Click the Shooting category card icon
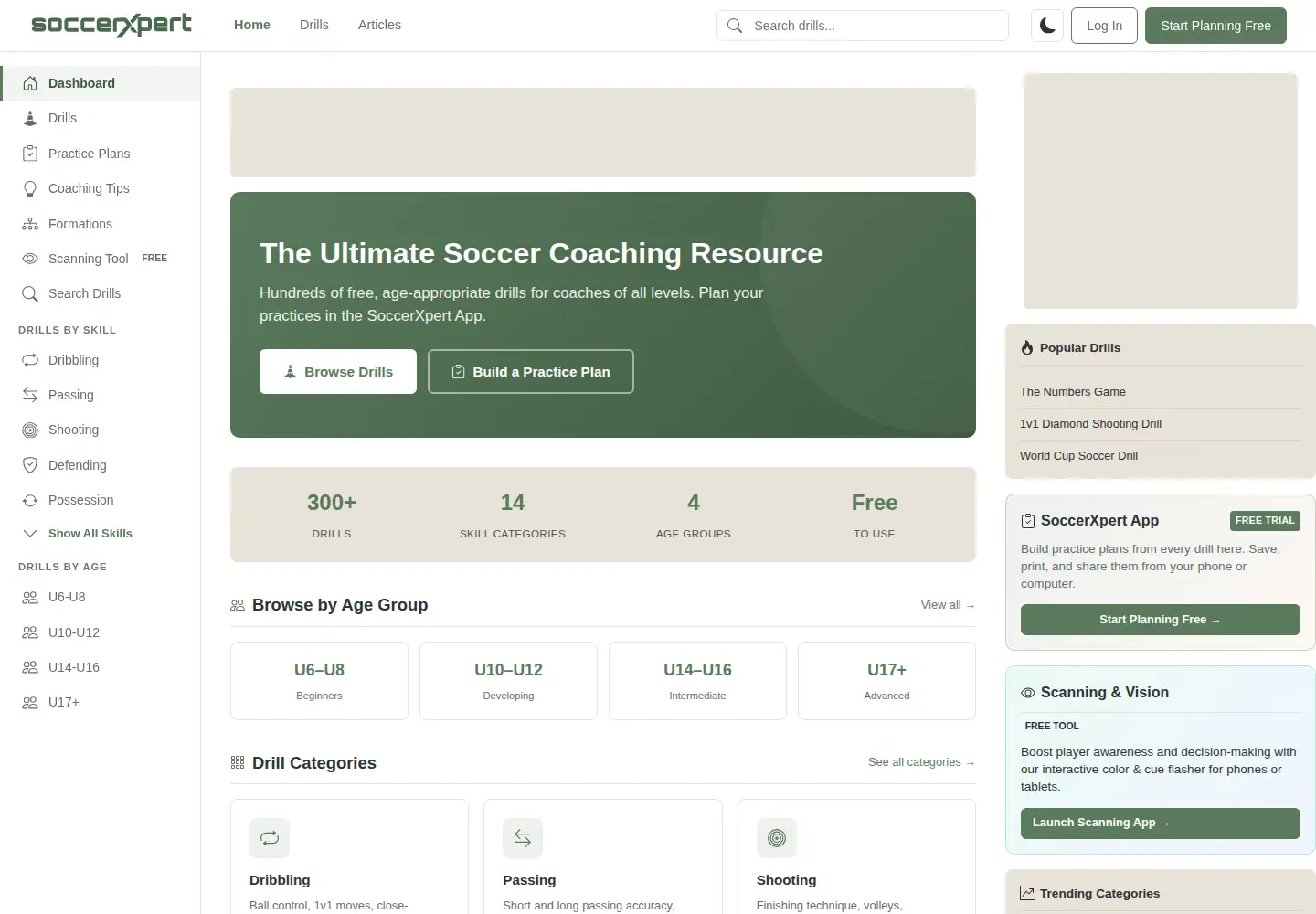This screenshot has height=914, width=1316. 777,838
